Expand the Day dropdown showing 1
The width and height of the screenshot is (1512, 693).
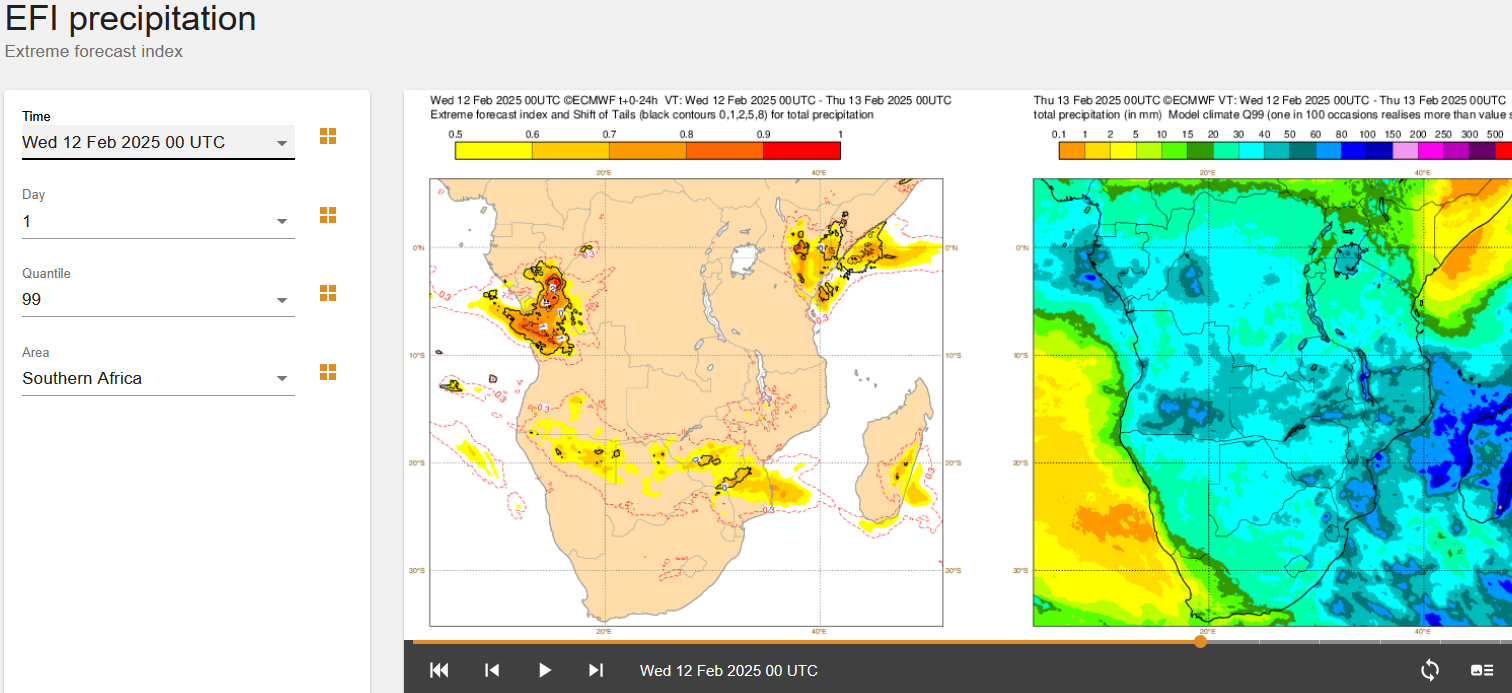[x=158, y=221]
